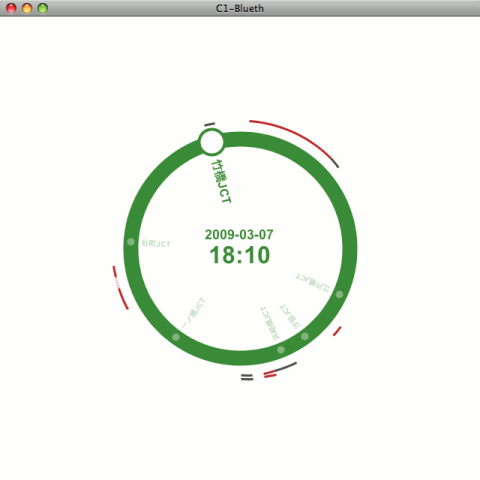Image resolution: width=480 pixels, height=480 pixels.
Task: Select the 一ノ橋JCT junction dot
Action: [x=176, y=337]
